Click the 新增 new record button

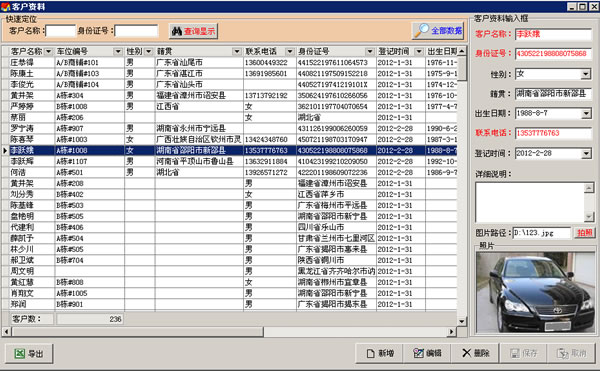tap(379, 353)
